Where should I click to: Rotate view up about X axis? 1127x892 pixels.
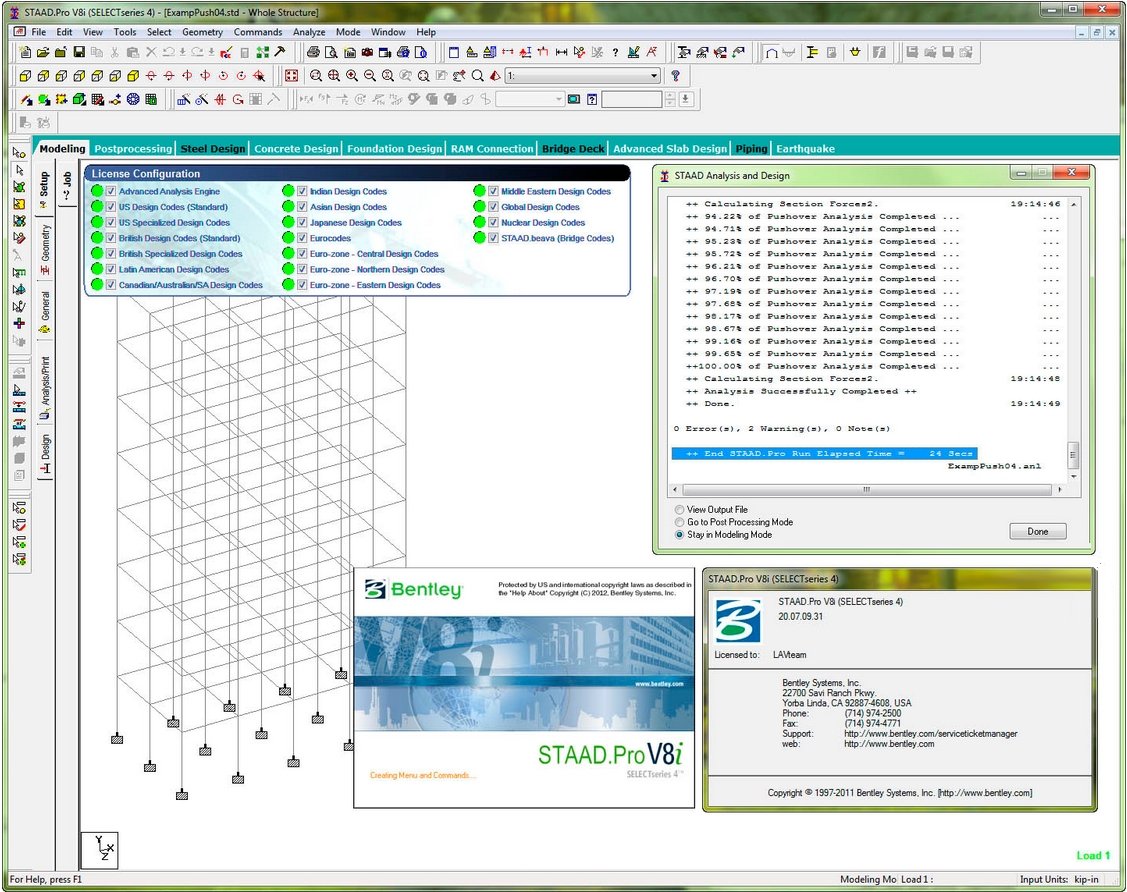(x=151, y=75)
